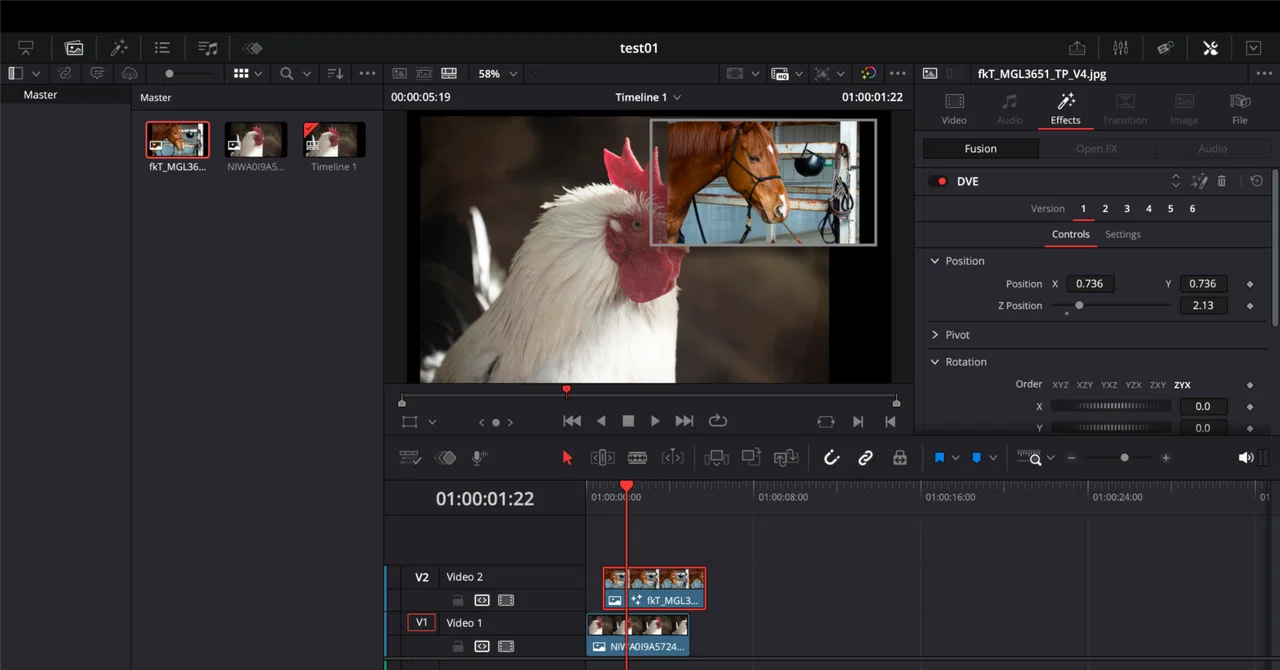Select the V1 track destination button
The width and height of the screenshot is (1280, 670).
click(x=421, y=623)
